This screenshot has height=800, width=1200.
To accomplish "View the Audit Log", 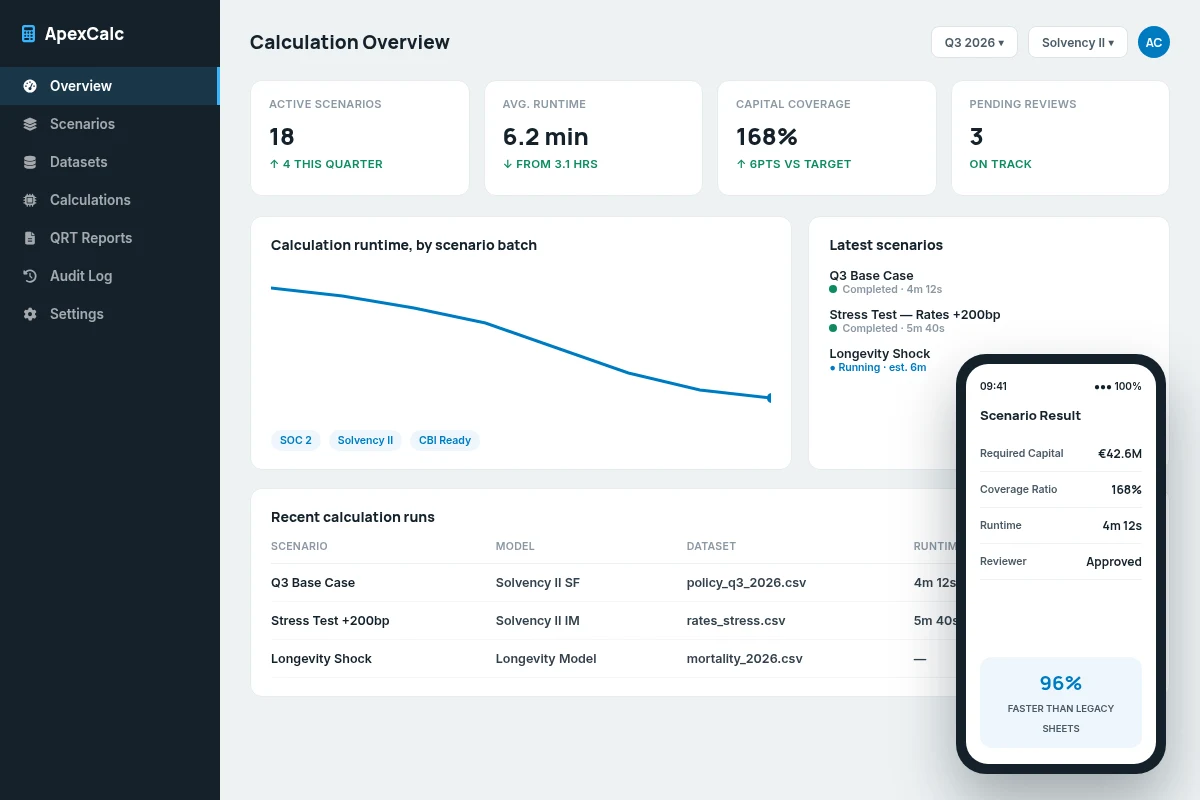I will click(x=109, y=276).
